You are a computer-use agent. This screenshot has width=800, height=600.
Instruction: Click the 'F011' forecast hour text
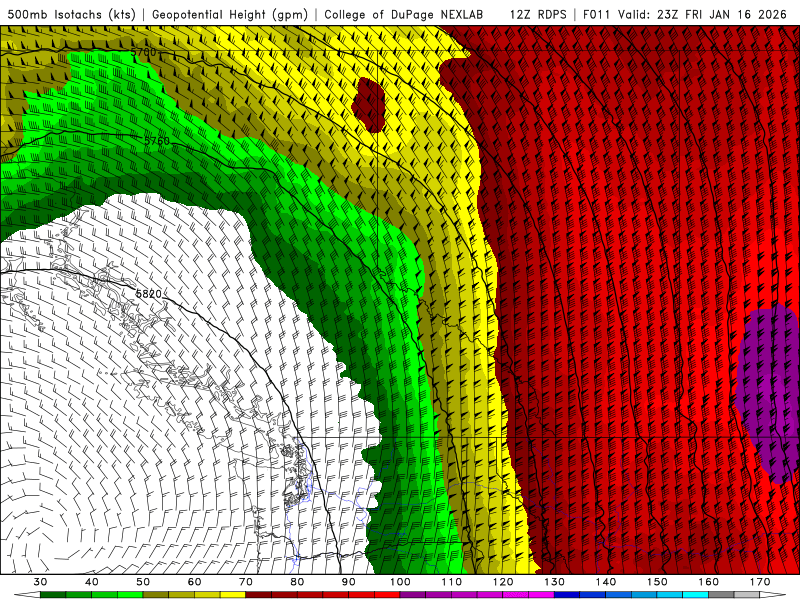(597, 14)
